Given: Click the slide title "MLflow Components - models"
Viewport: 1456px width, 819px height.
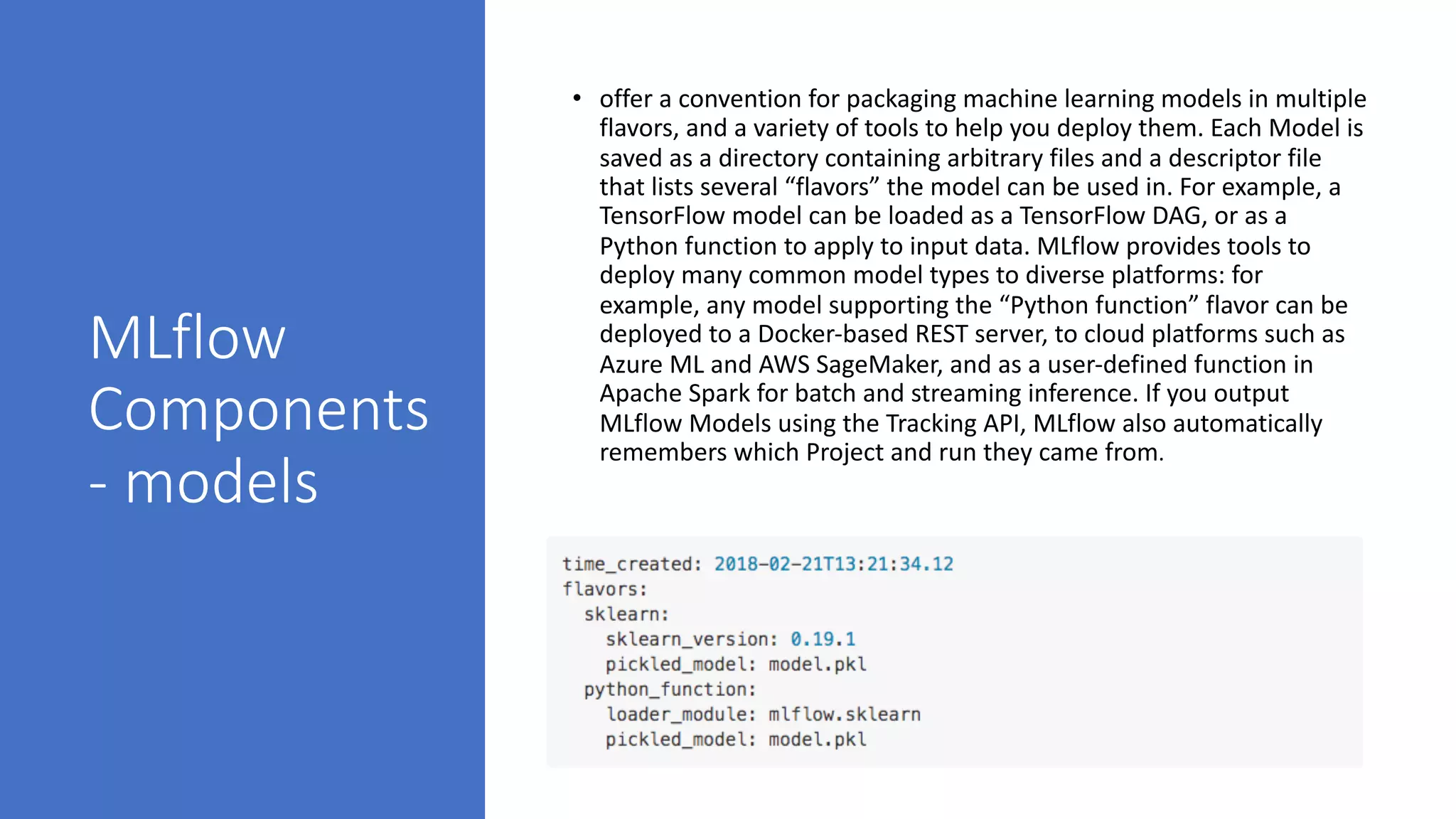Looking at the screenshot, I should click(259, 409).
